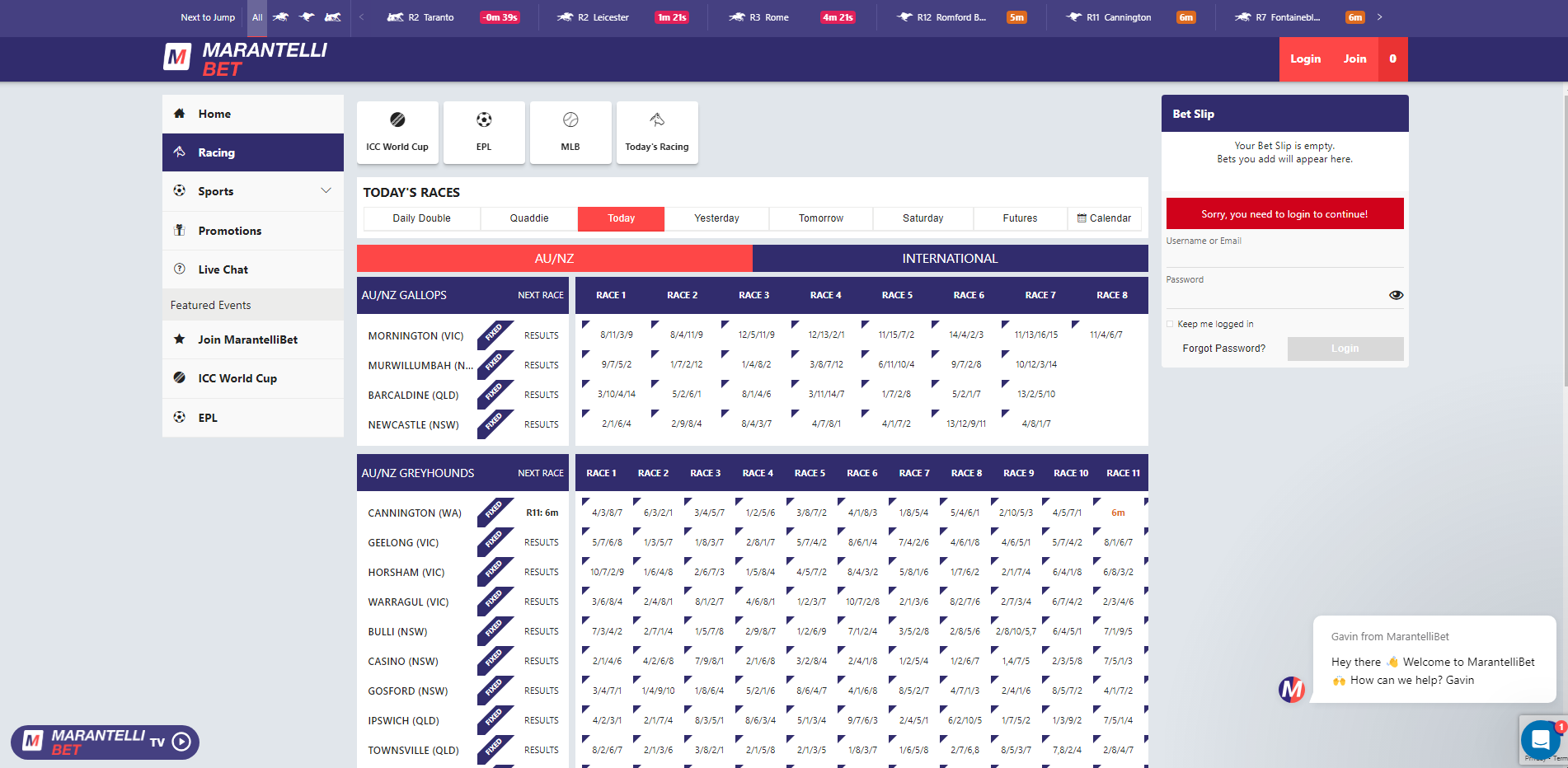Open the Calendar date picker
The width and height of the screenshot is (1568, 768).
click(1104, 218)
